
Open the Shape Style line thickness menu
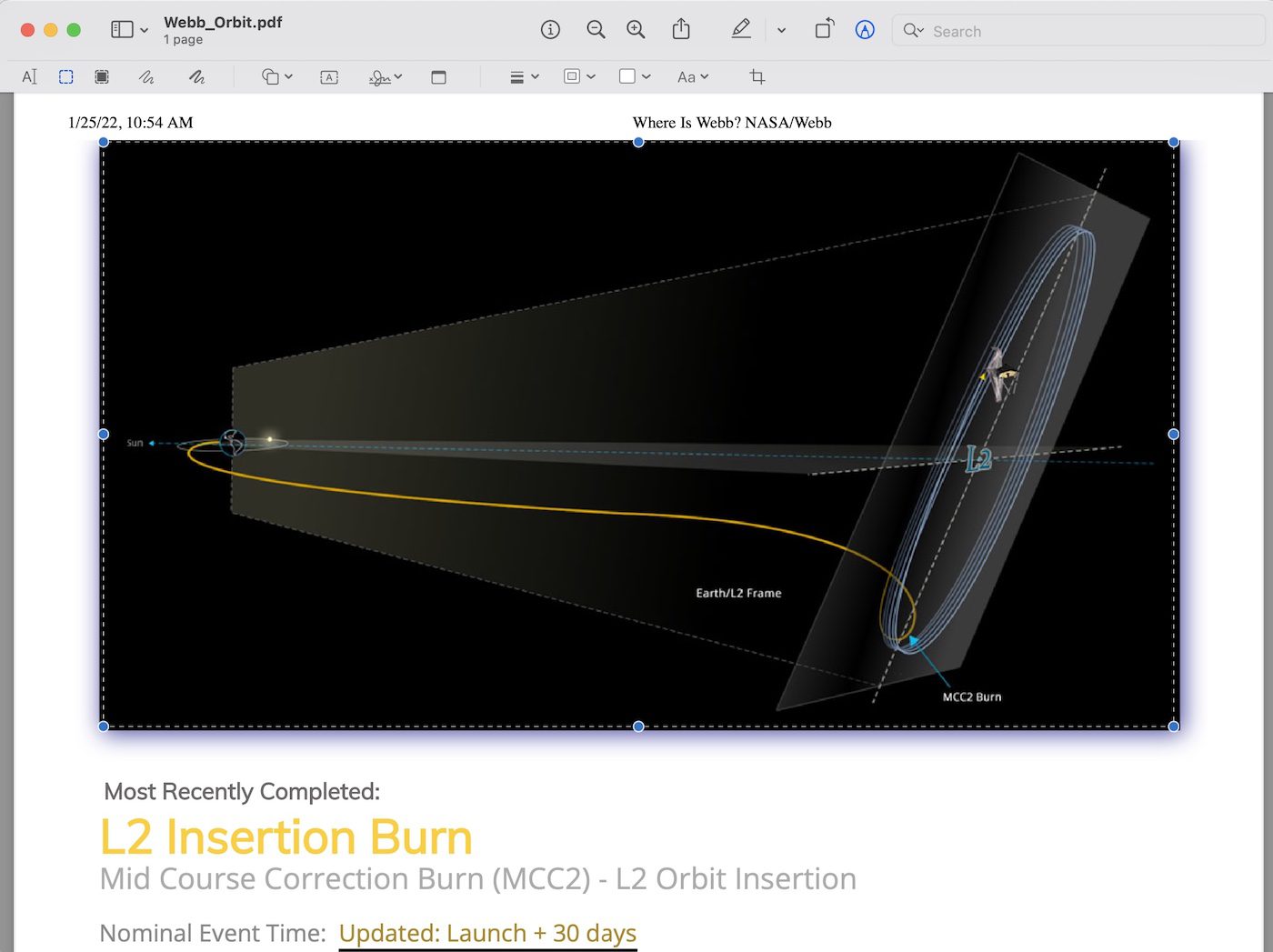pyautogui.click(x=525, y=77)
